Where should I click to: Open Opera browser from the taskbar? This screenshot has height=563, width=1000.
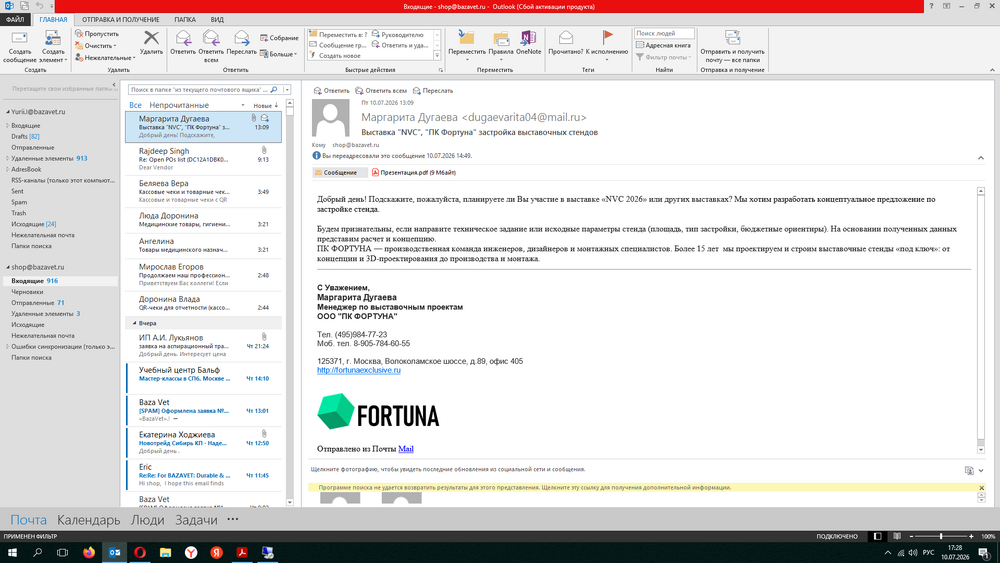tap(140, 552)
